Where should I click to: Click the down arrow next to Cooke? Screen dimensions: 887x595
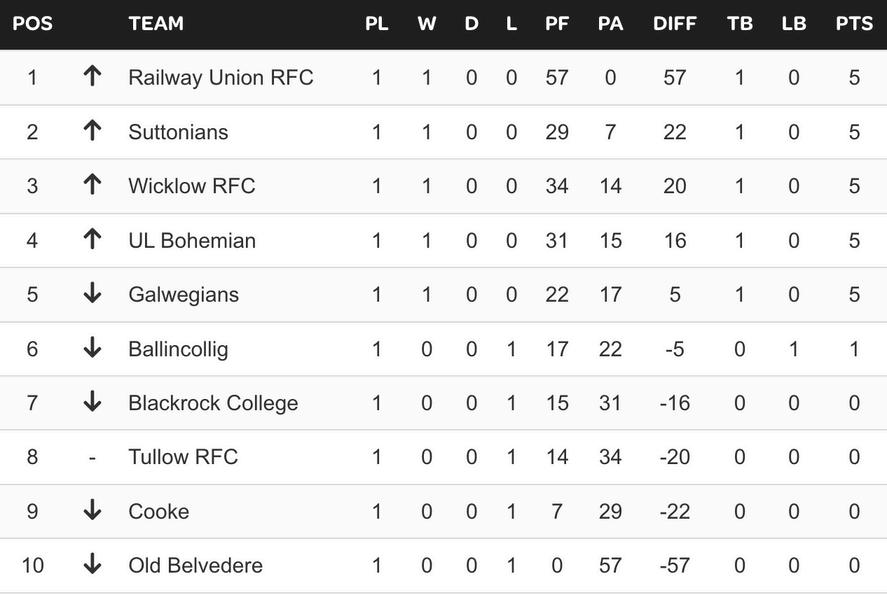(x=92, y=510)
